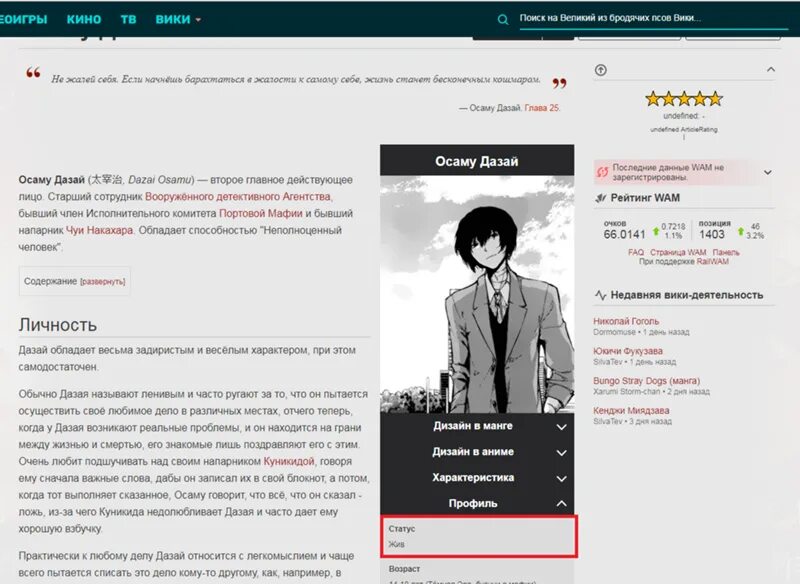Open the Кенджи Миядзава activity link

[631, 411]
